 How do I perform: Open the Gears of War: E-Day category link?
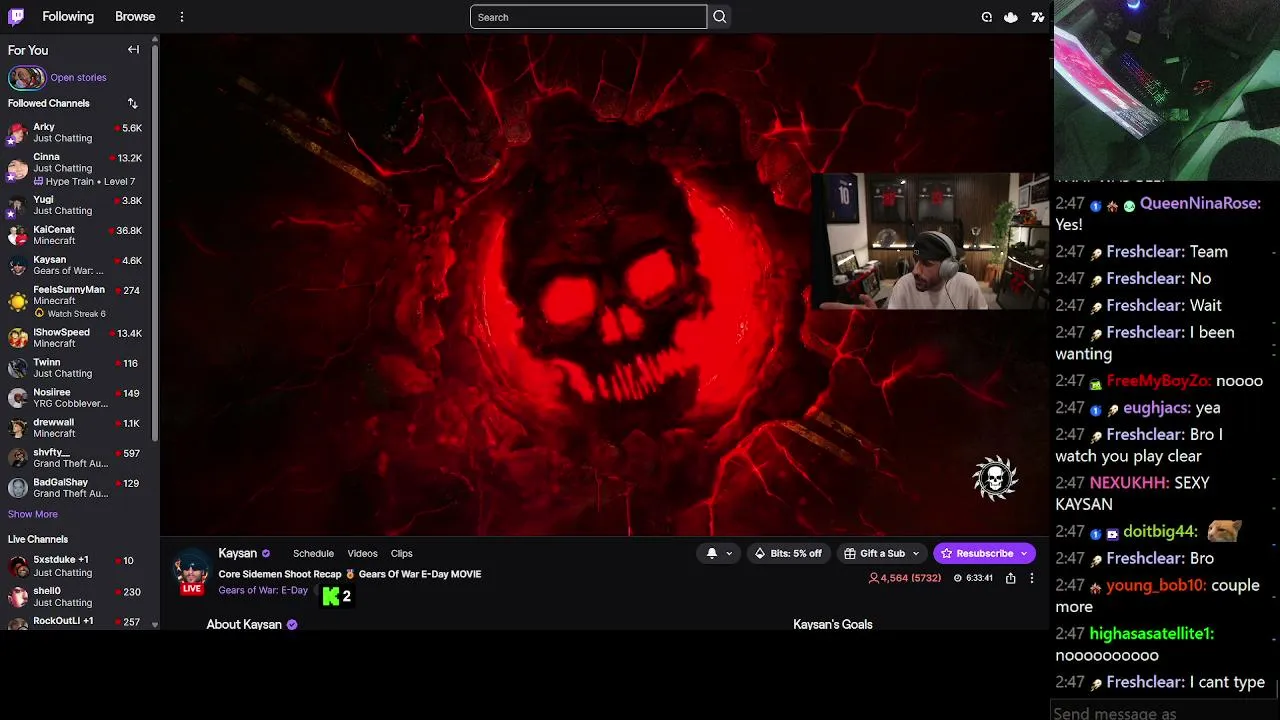(263, 590)
